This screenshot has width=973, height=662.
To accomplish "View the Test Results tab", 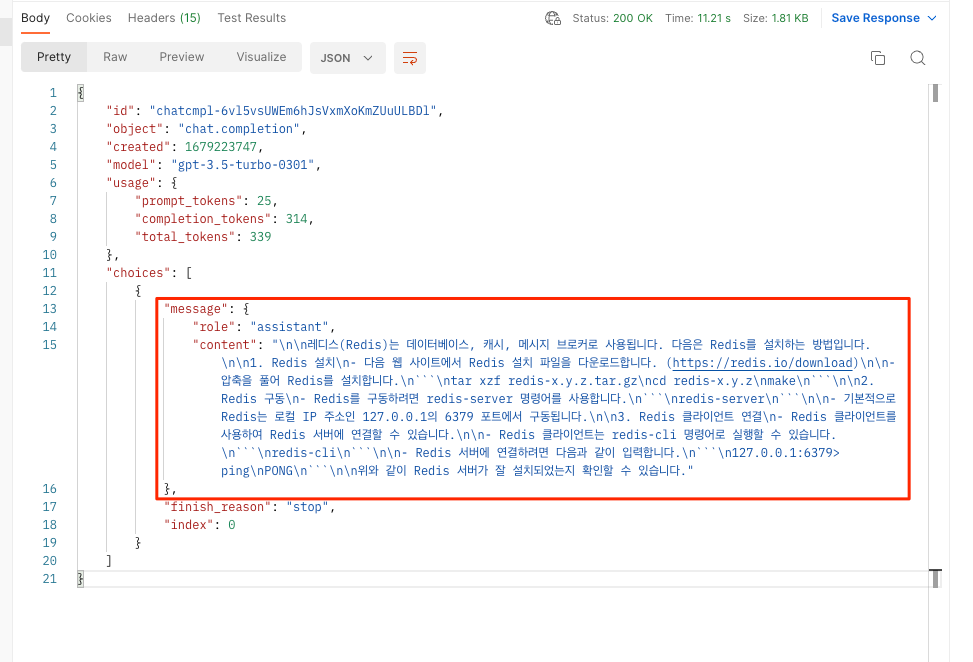I will pos(251,18).
